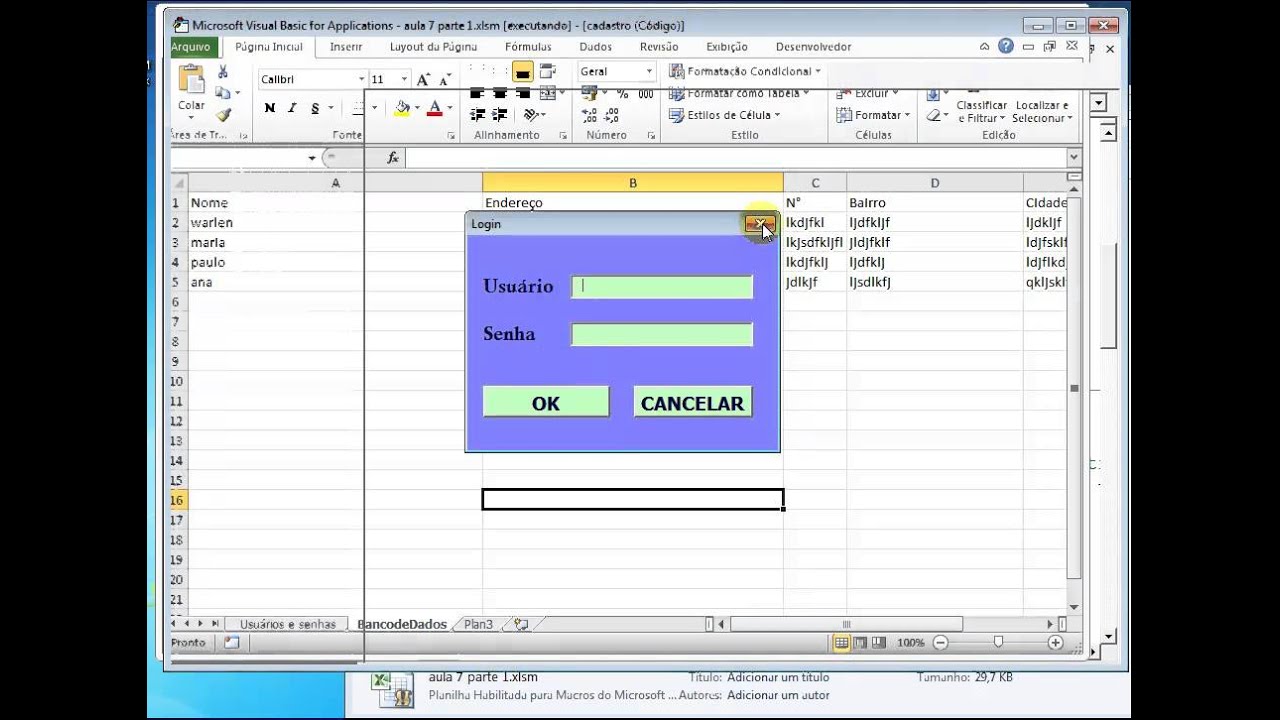Viewport: 1280px width, 720px height.
Task: Open the Plan3 sheet tab
Action: 478,624
